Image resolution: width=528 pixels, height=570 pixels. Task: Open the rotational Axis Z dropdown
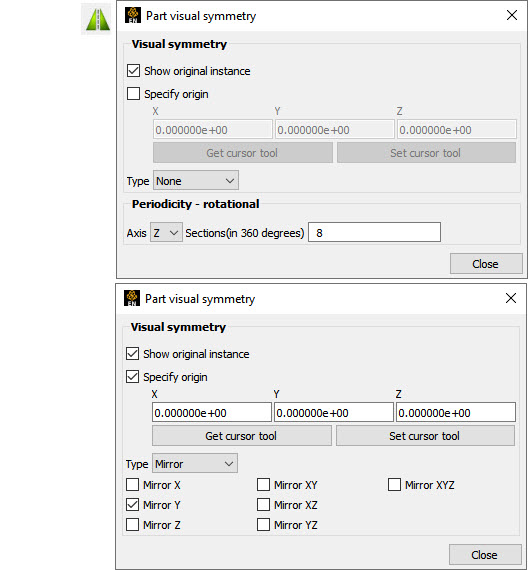tap(166, 232)
